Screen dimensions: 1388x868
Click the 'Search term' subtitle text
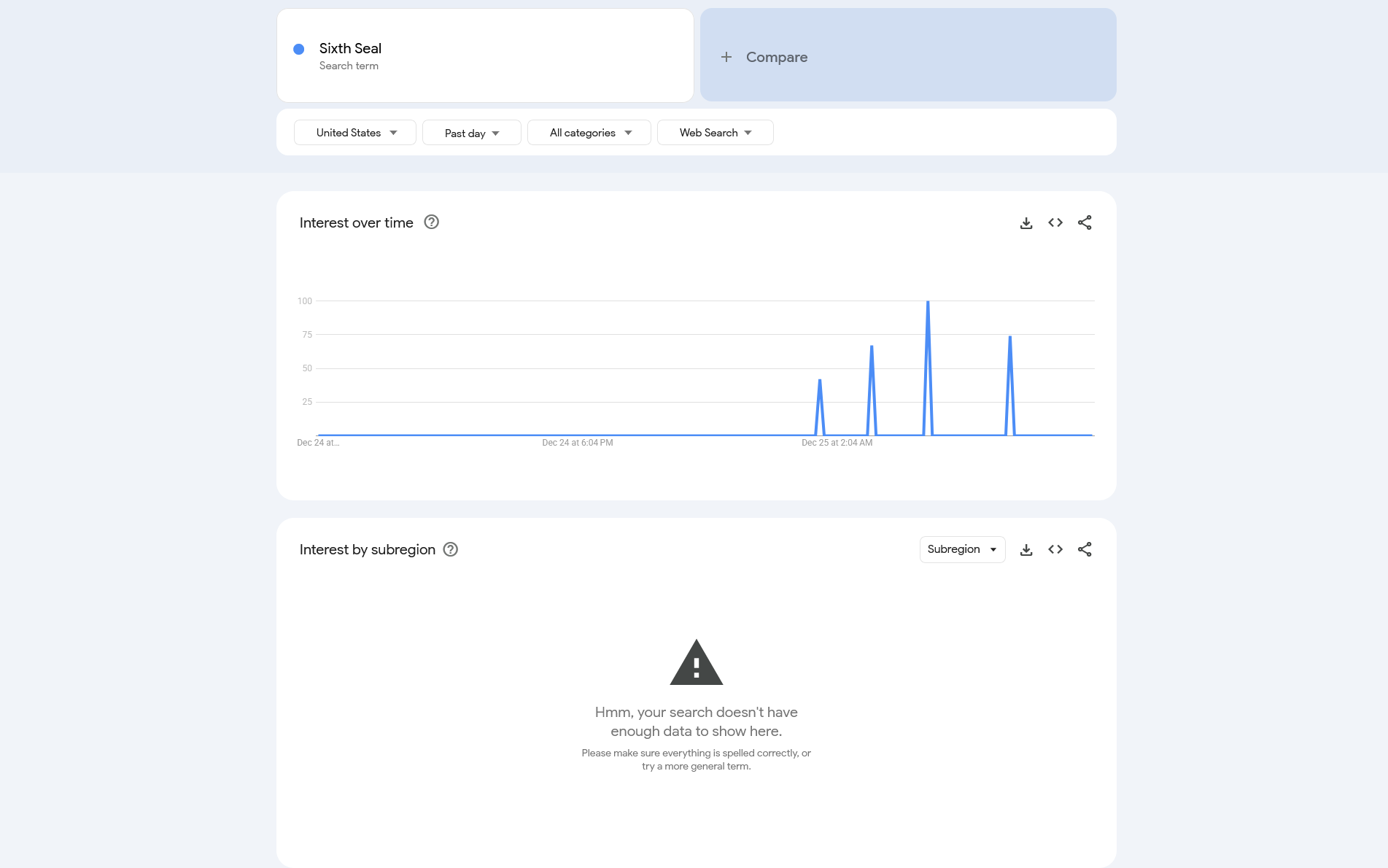pos(349,66)
